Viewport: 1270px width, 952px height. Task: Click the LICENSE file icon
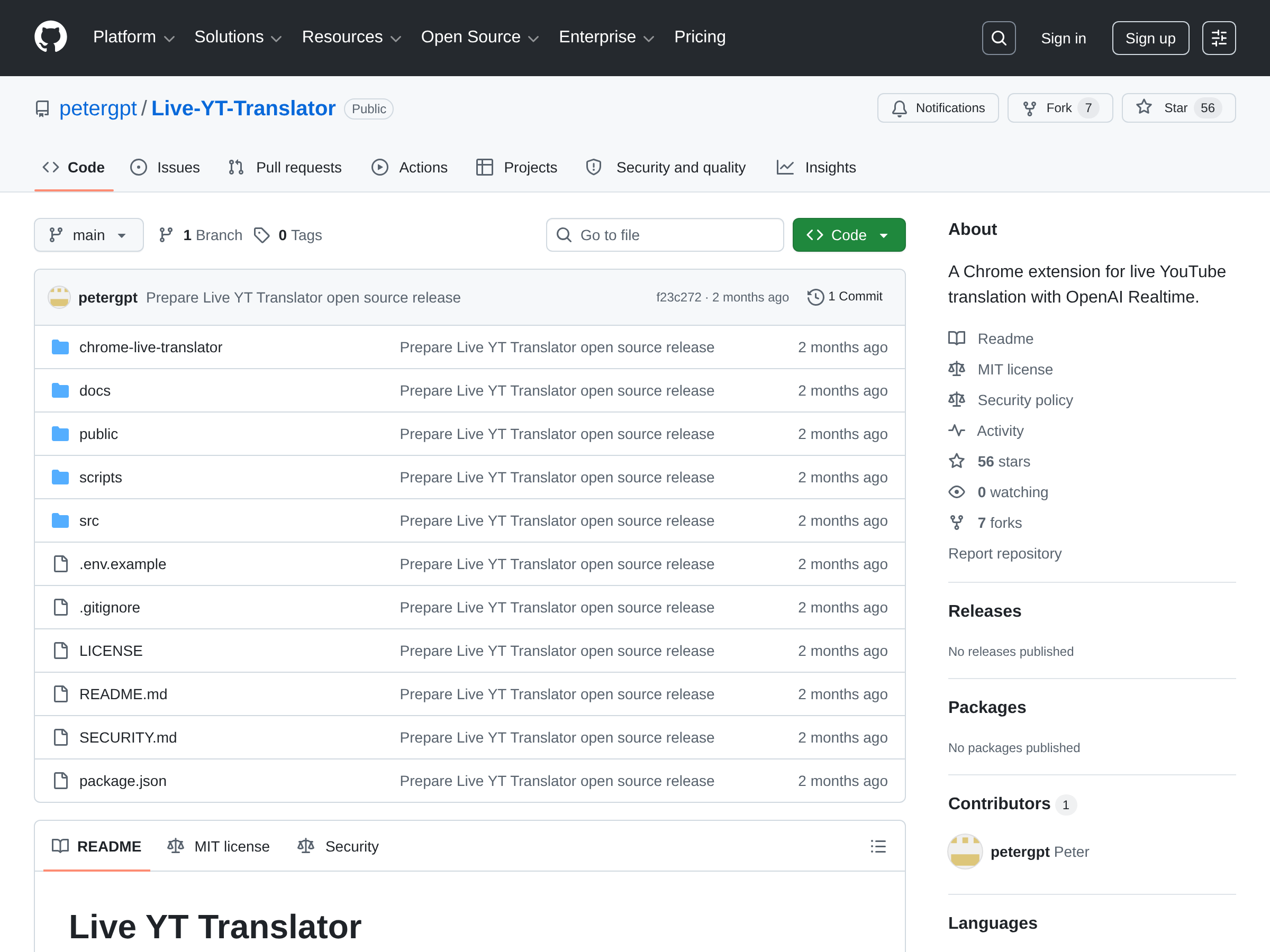pyautogui.click(x=60, y=650)
